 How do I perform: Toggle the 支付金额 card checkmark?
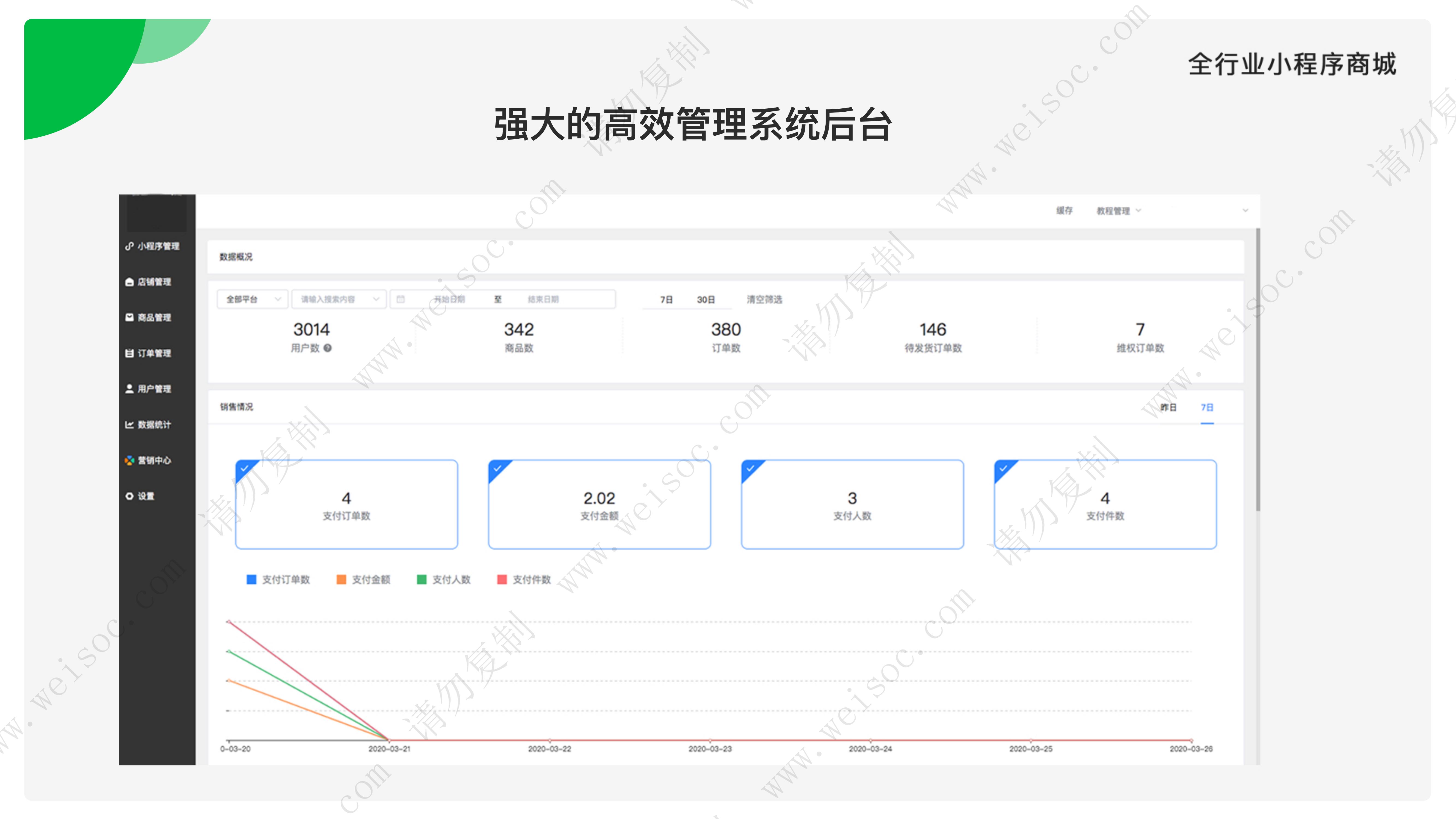click(497, 468)
